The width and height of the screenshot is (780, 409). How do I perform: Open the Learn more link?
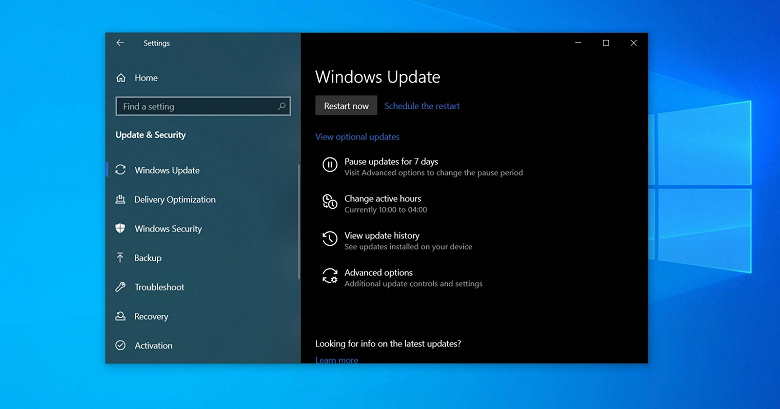337,360
